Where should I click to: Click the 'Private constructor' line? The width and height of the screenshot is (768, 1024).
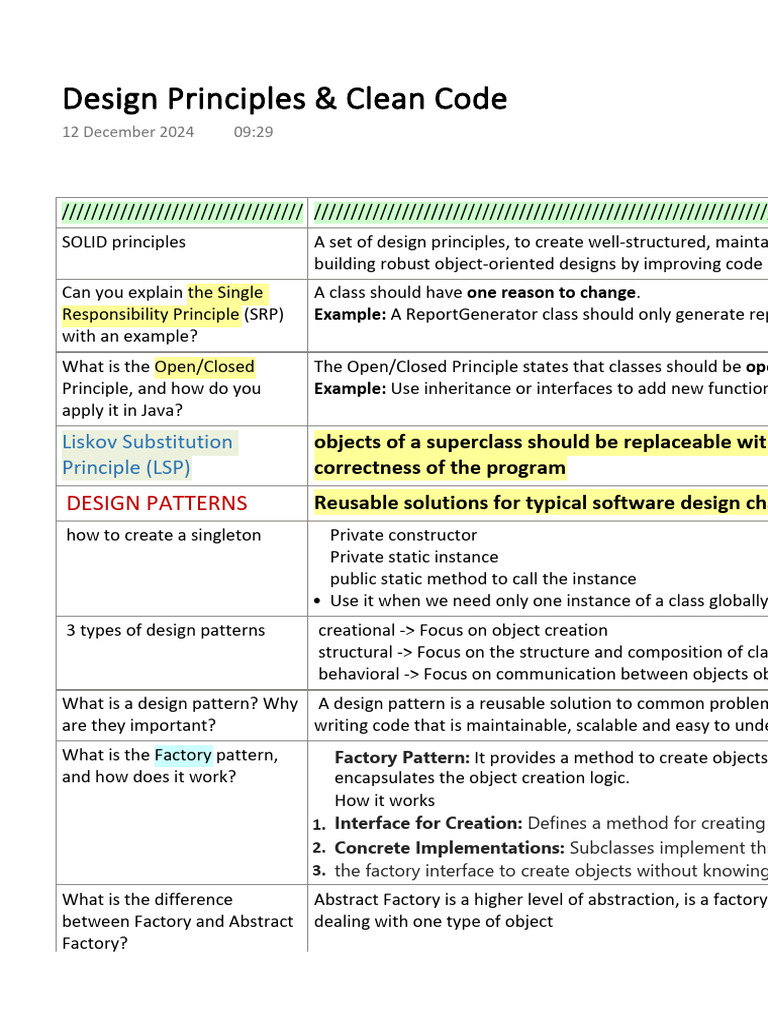click(x=403, y=535)
